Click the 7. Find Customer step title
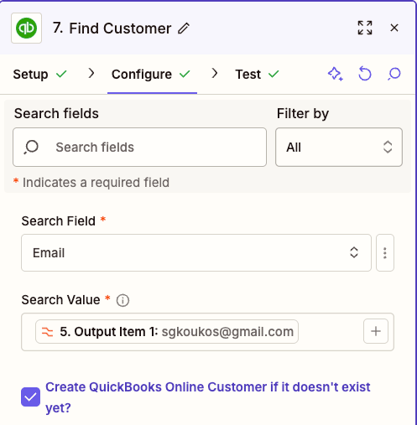This screenshot has height=425, width=417. click(x=112, y=28)
